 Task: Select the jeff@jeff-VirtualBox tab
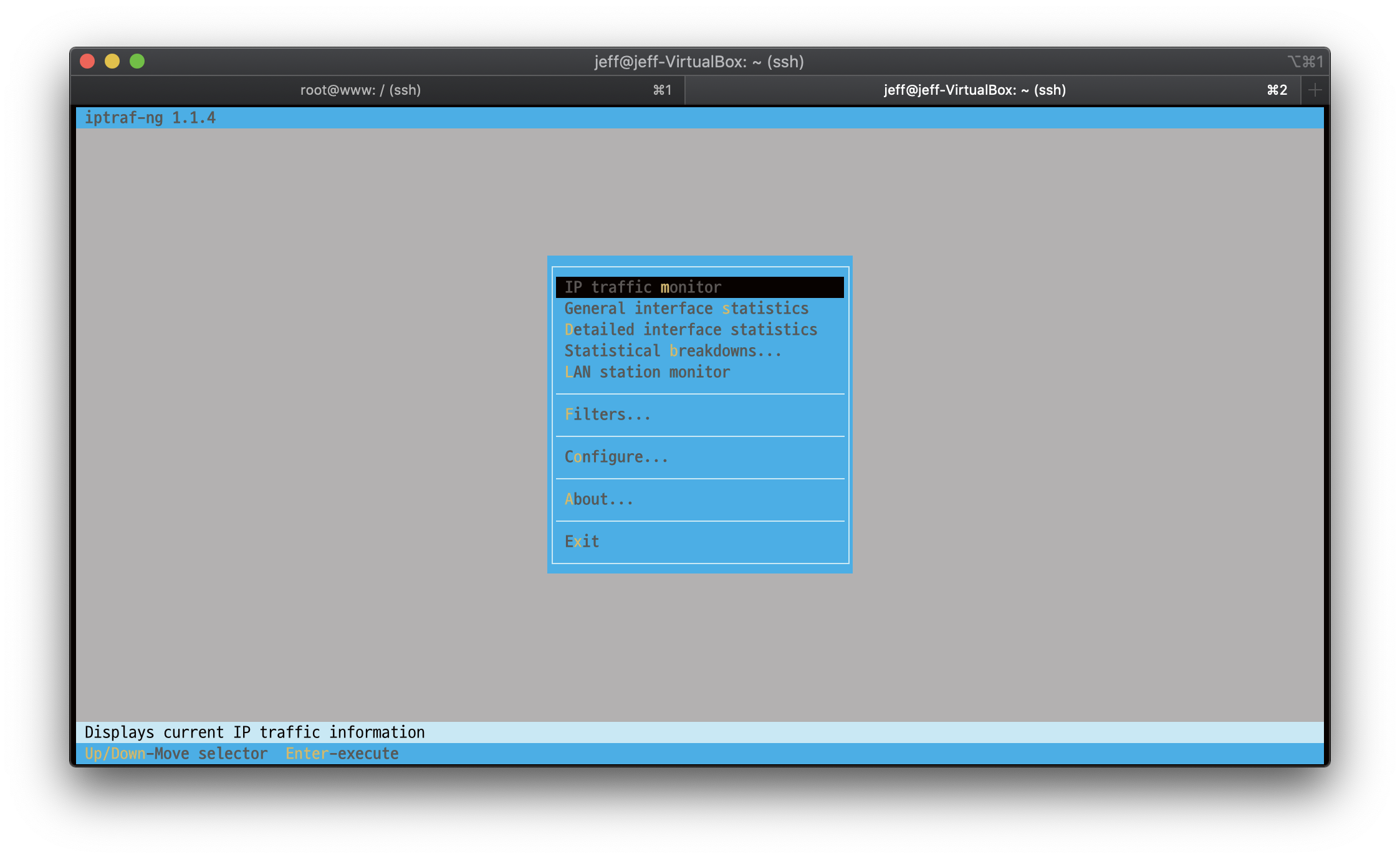(x=974, y=90)
